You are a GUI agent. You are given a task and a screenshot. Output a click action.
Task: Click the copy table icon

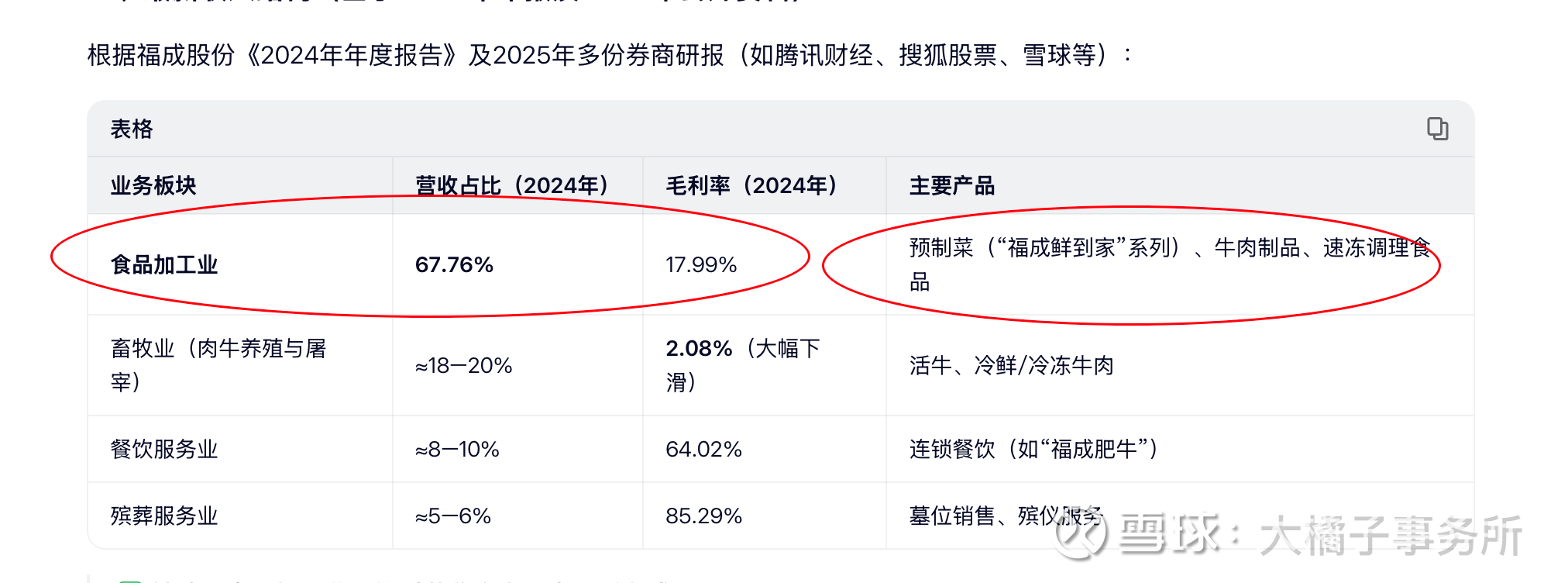[1437, 129]
